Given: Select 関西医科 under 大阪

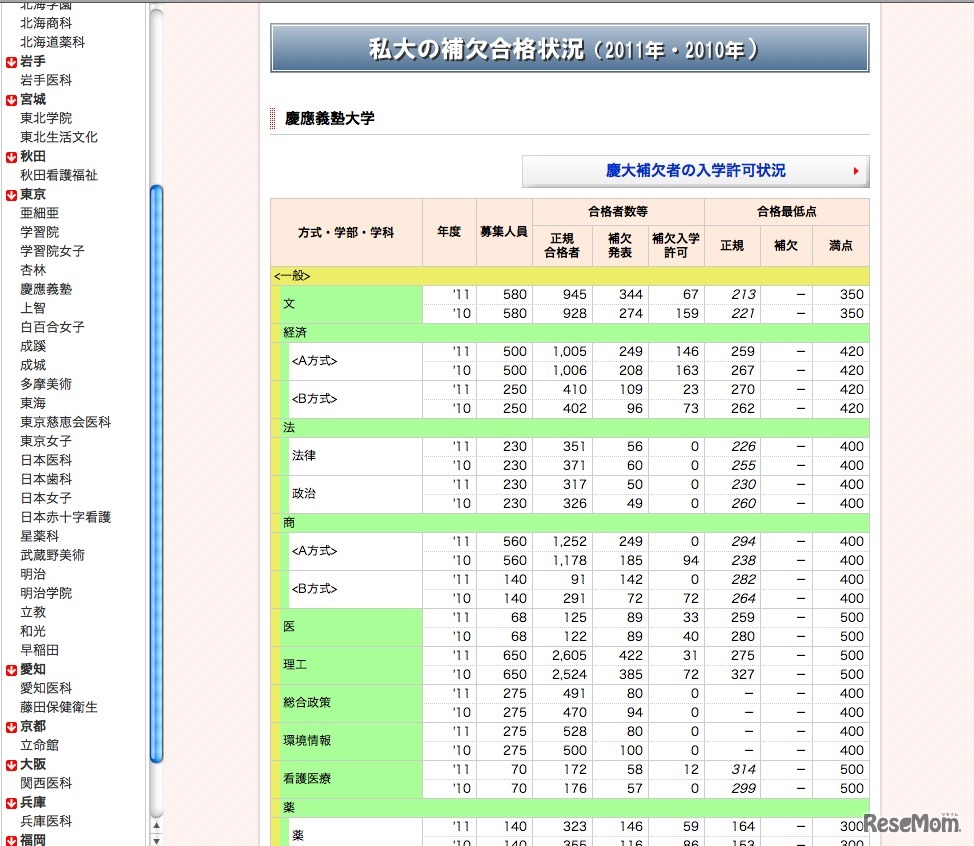Looking at the screenshot, I should pyautogui.click(x=42, y=783).
